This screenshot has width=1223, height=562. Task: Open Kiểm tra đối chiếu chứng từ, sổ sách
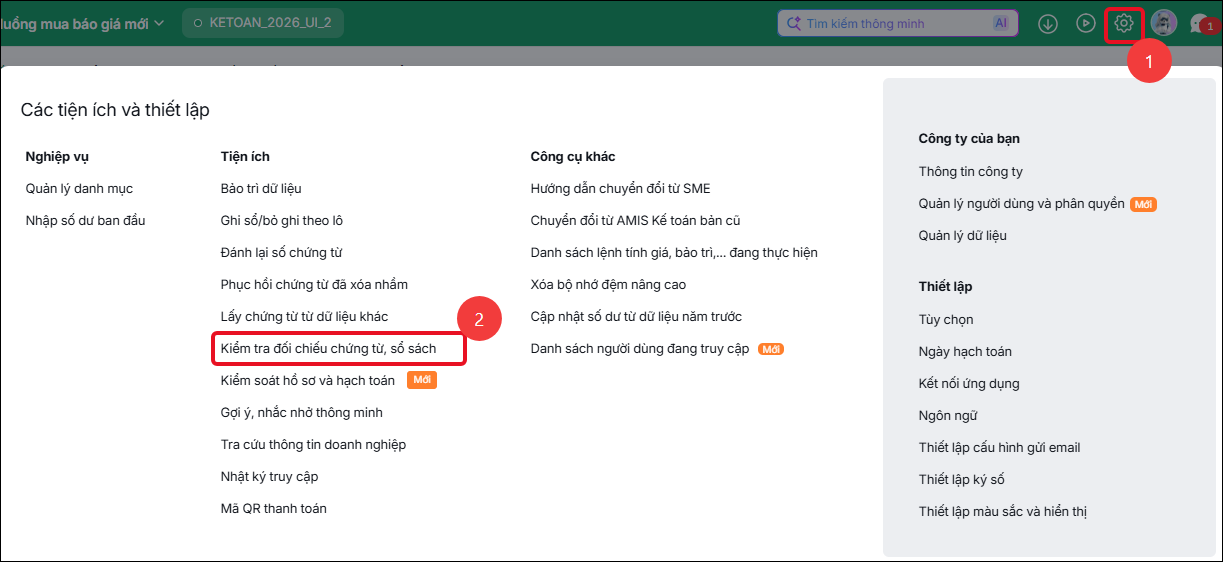pos(328,348)
